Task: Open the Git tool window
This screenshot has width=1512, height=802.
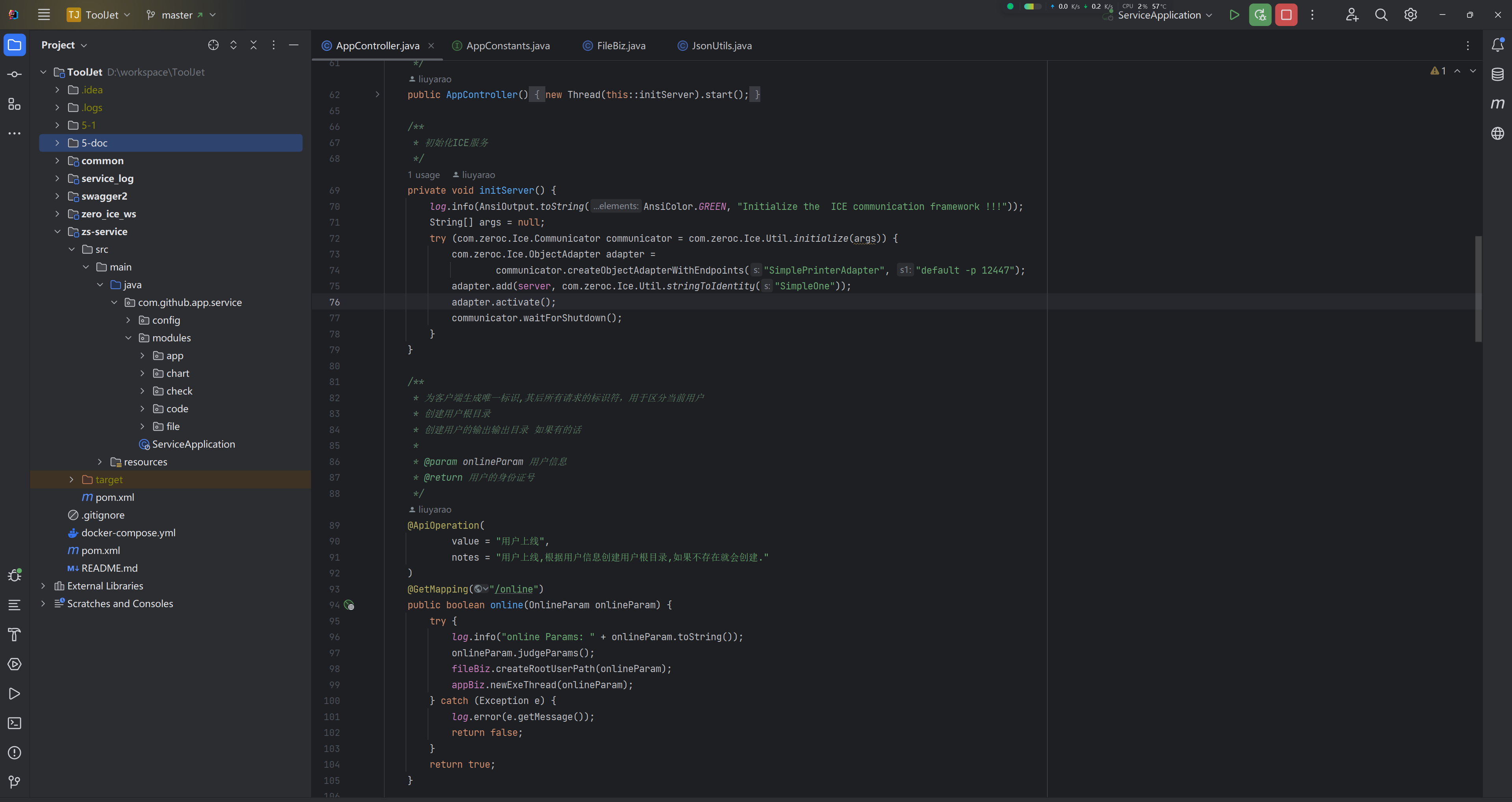Action: 15,782
